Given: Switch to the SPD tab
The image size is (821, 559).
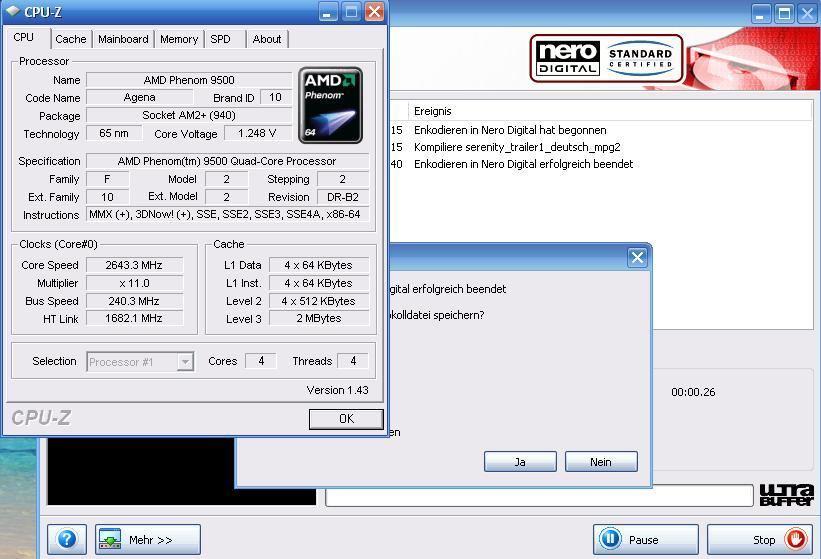Looking at the screenshot, I should pyautogui.click(x=220, y=39).
